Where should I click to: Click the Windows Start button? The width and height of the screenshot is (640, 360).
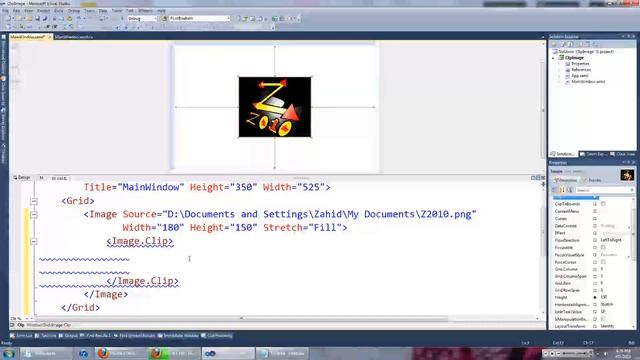(9, 353)
